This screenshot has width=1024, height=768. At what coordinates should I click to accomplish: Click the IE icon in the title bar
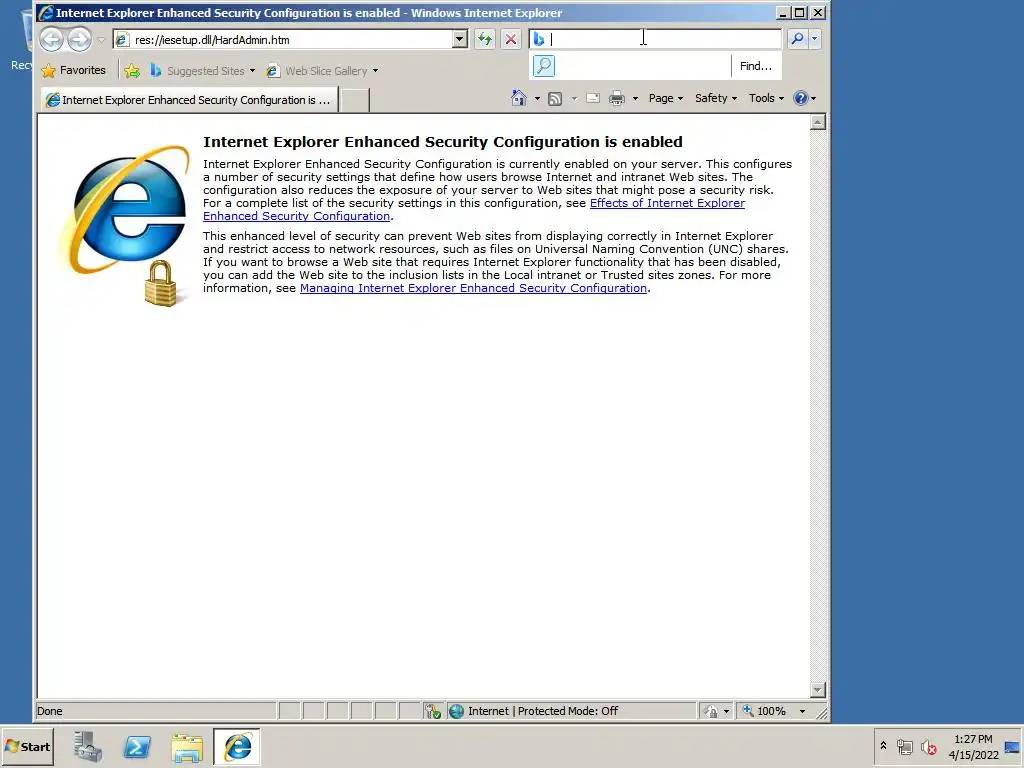pos(46,12)
